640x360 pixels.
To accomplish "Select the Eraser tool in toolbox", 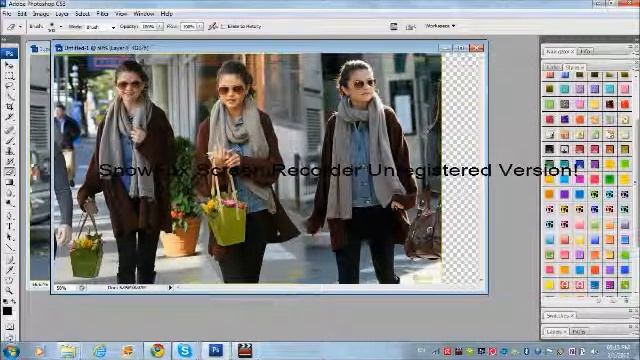I will click(9, 172).
